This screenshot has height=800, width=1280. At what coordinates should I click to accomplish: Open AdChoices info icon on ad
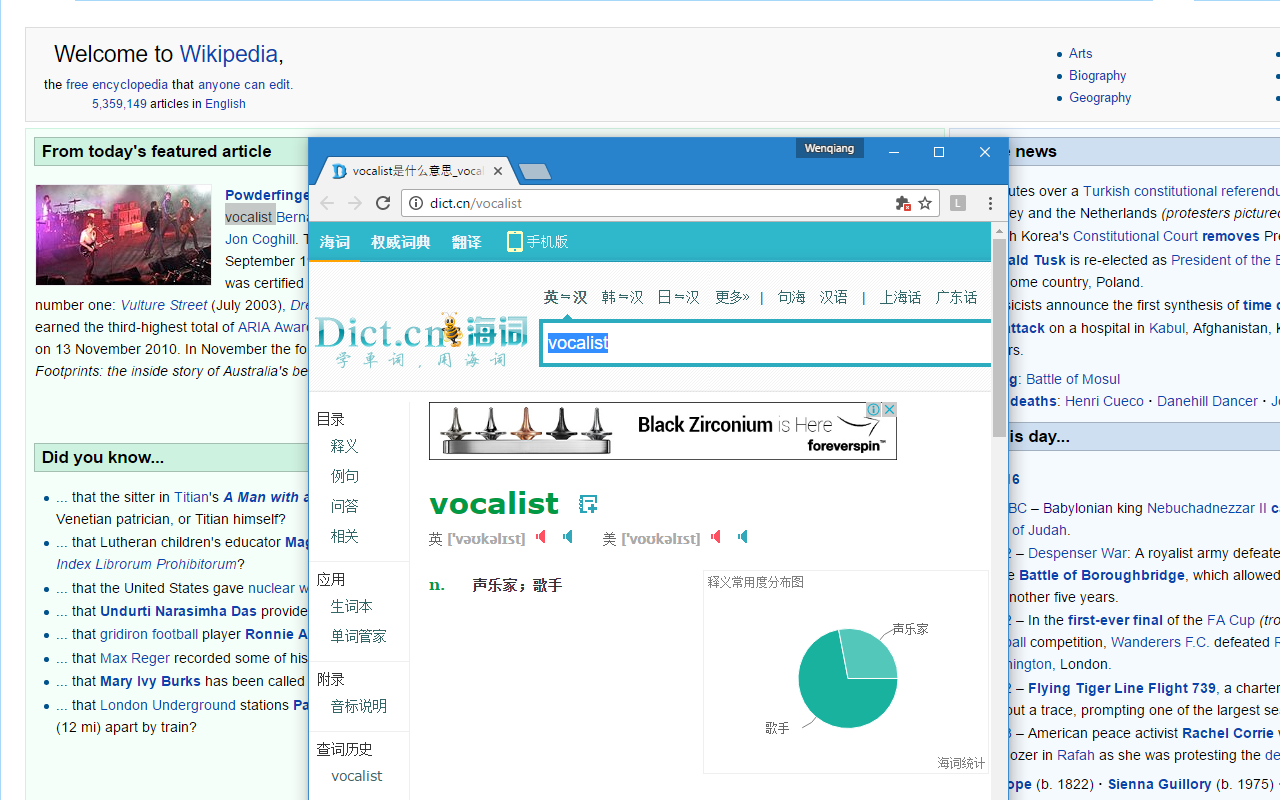tap(873, 410)
